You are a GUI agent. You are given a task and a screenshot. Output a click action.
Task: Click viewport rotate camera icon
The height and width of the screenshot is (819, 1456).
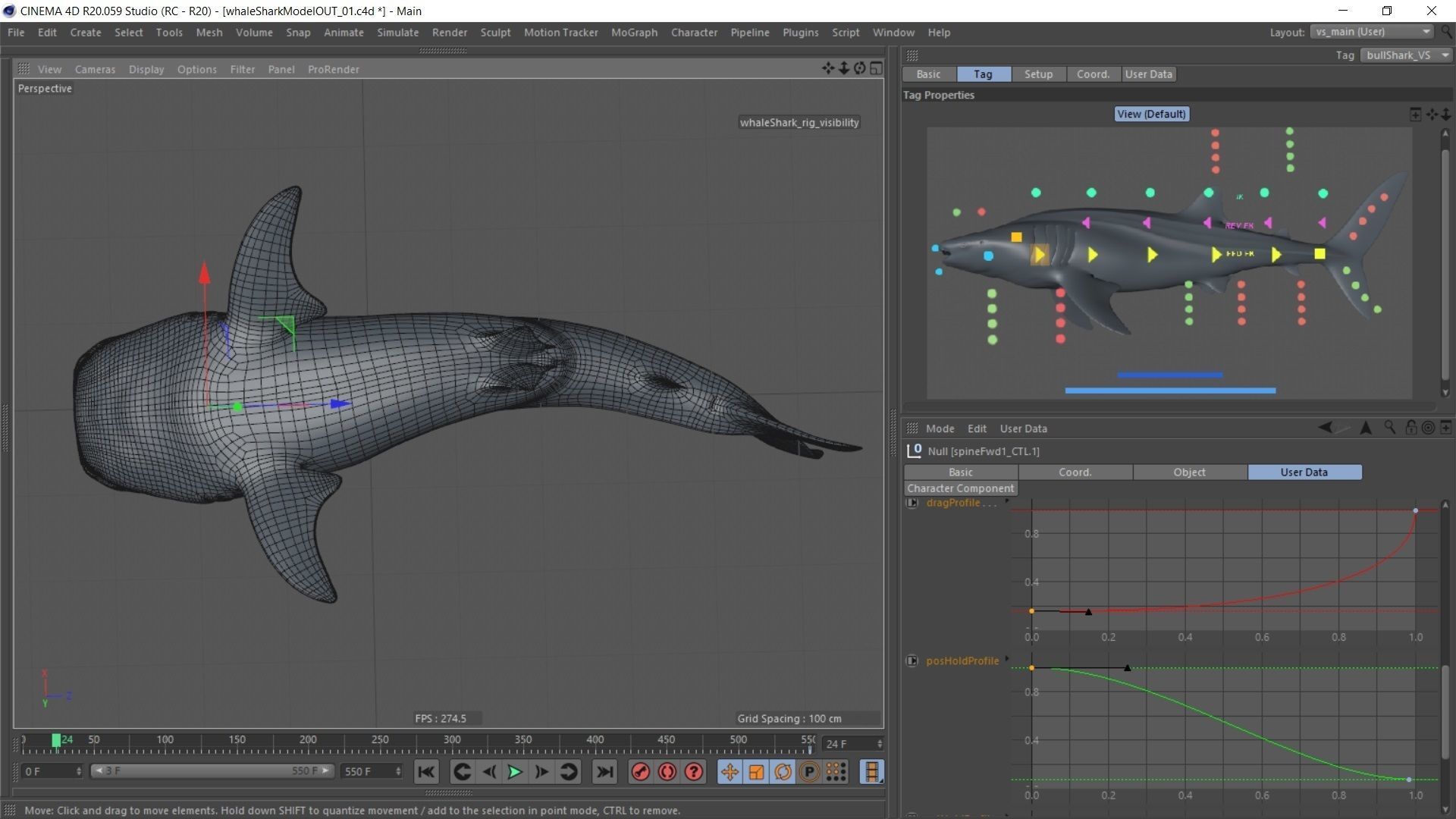(860, 68)
